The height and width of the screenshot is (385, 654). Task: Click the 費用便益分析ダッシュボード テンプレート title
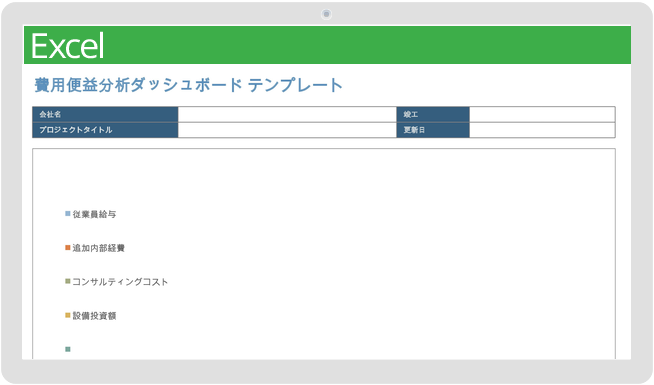(189, 85)
